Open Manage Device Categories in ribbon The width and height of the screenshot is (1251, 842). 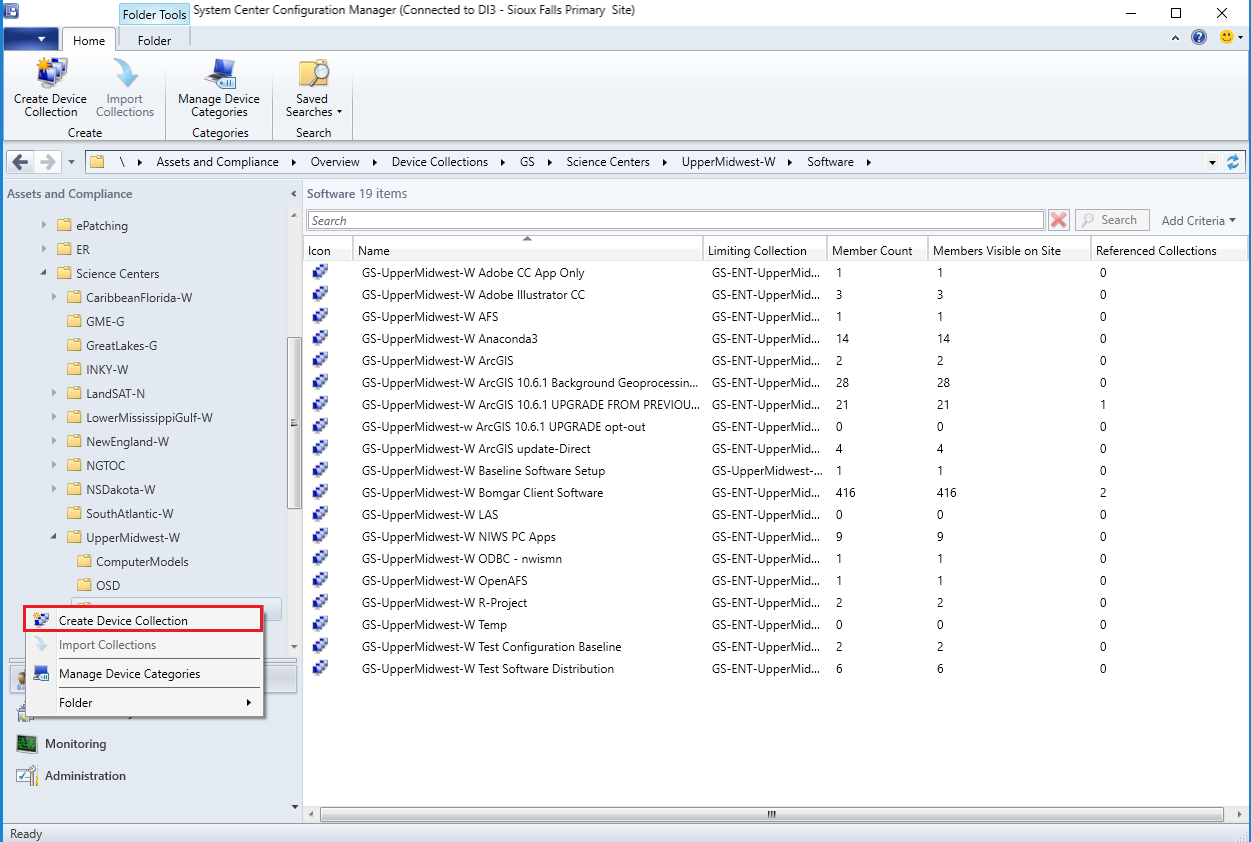pos(219,88)
